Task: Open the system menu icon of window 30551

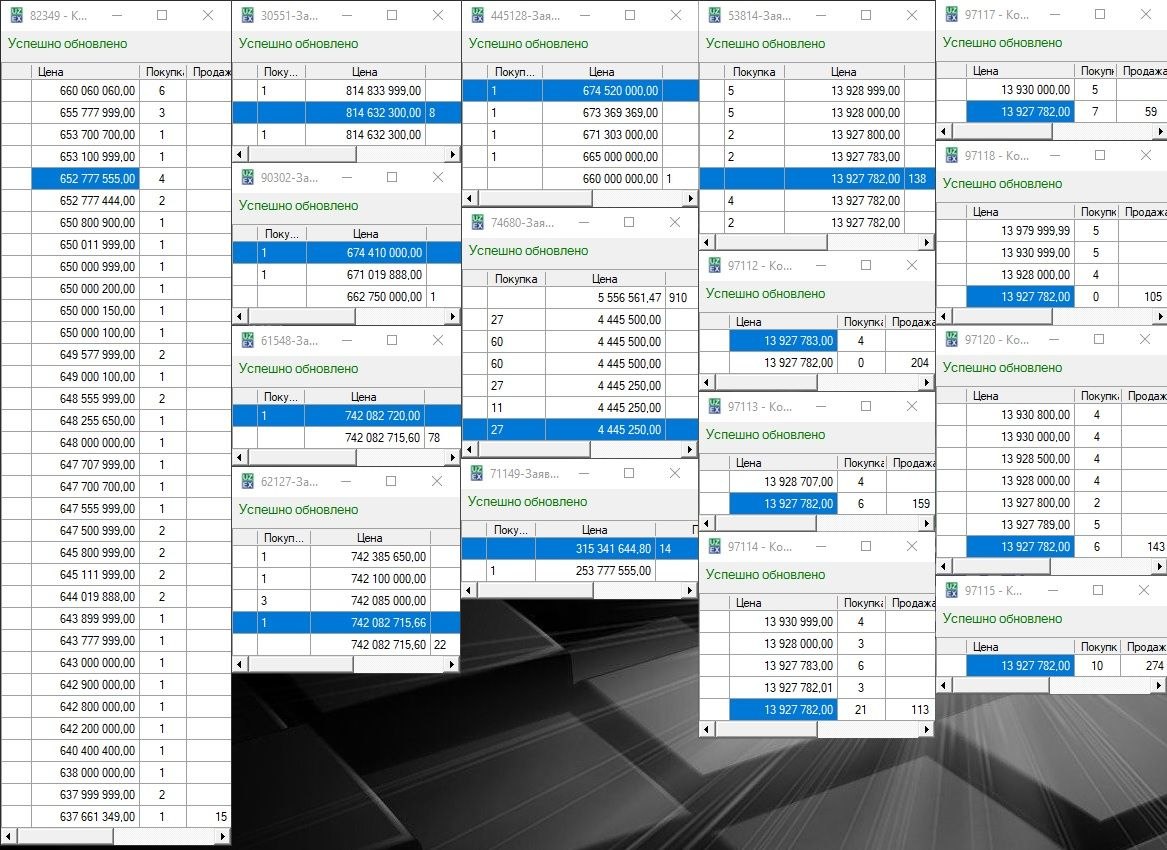Action: click(x=247, y=15)
